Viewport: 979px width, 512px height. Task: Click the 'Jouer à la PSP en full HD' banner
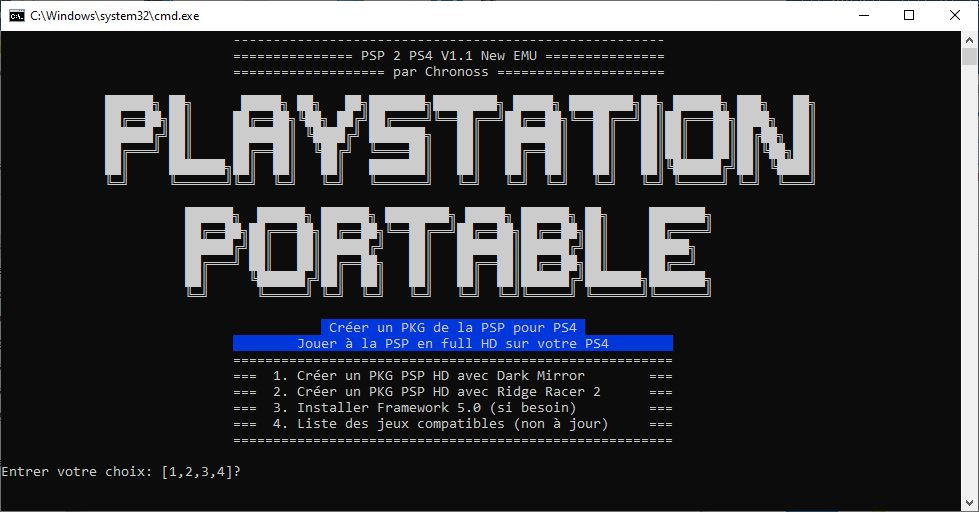(x=452, y=344)
